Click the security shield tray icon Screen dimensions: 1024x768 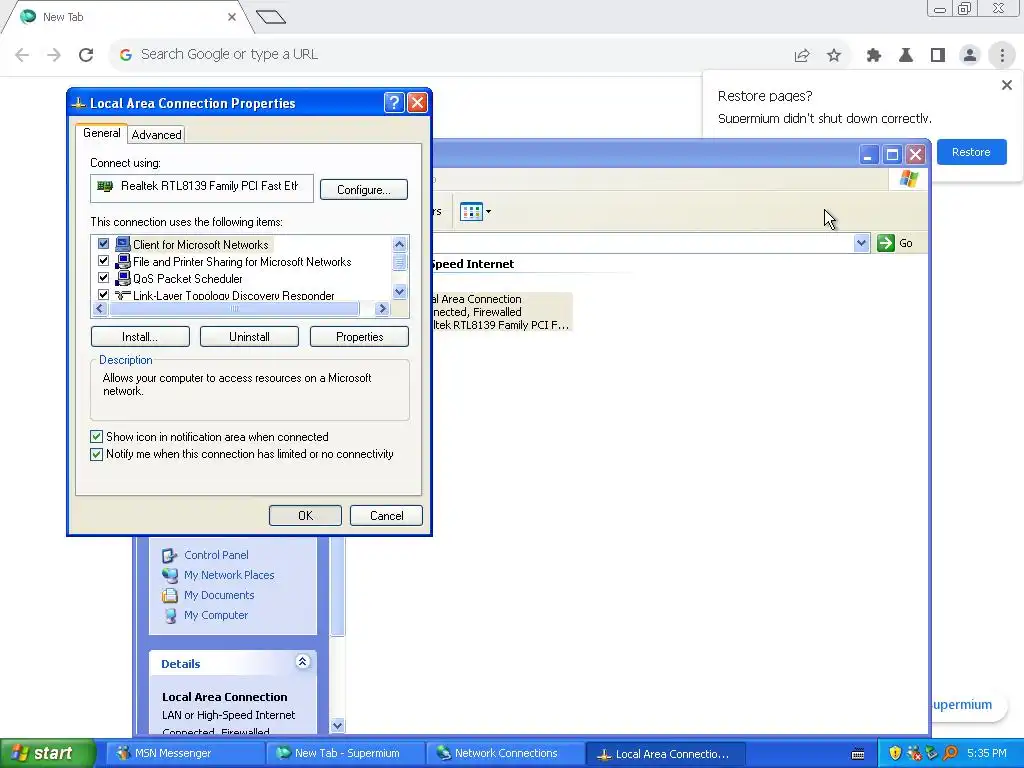(895, 754)
